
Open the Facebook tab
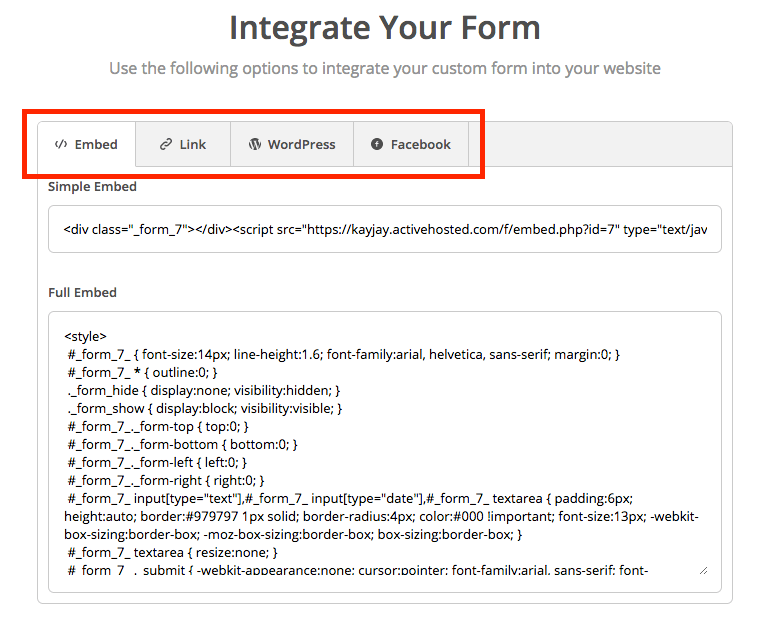point(411,144)
